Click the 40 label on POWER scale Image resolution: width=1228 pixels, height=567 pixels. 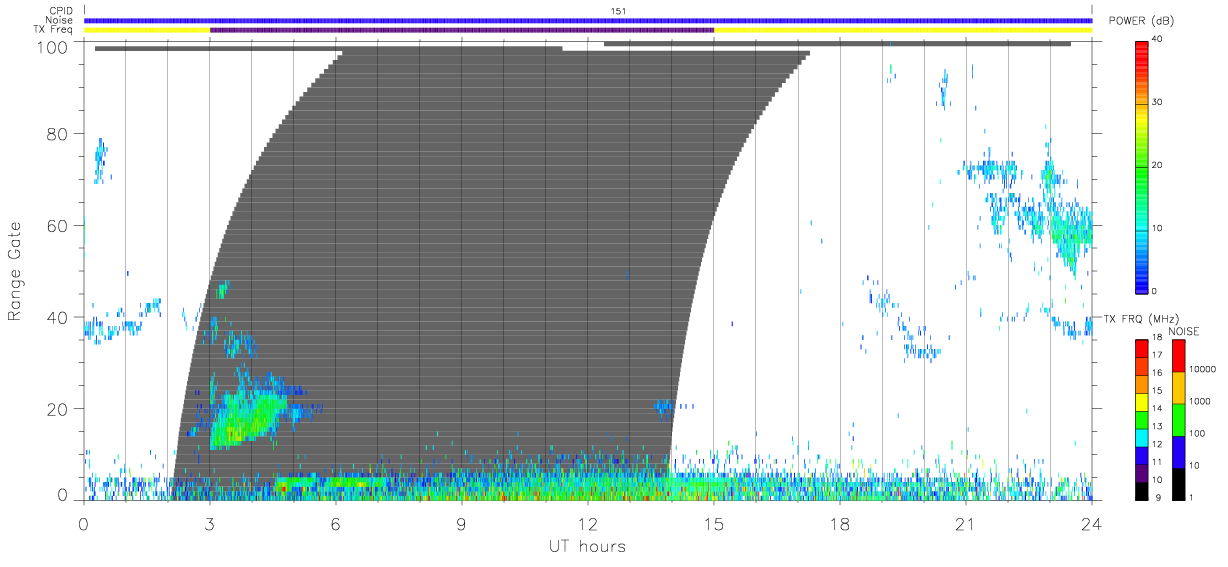point(1158,39)
